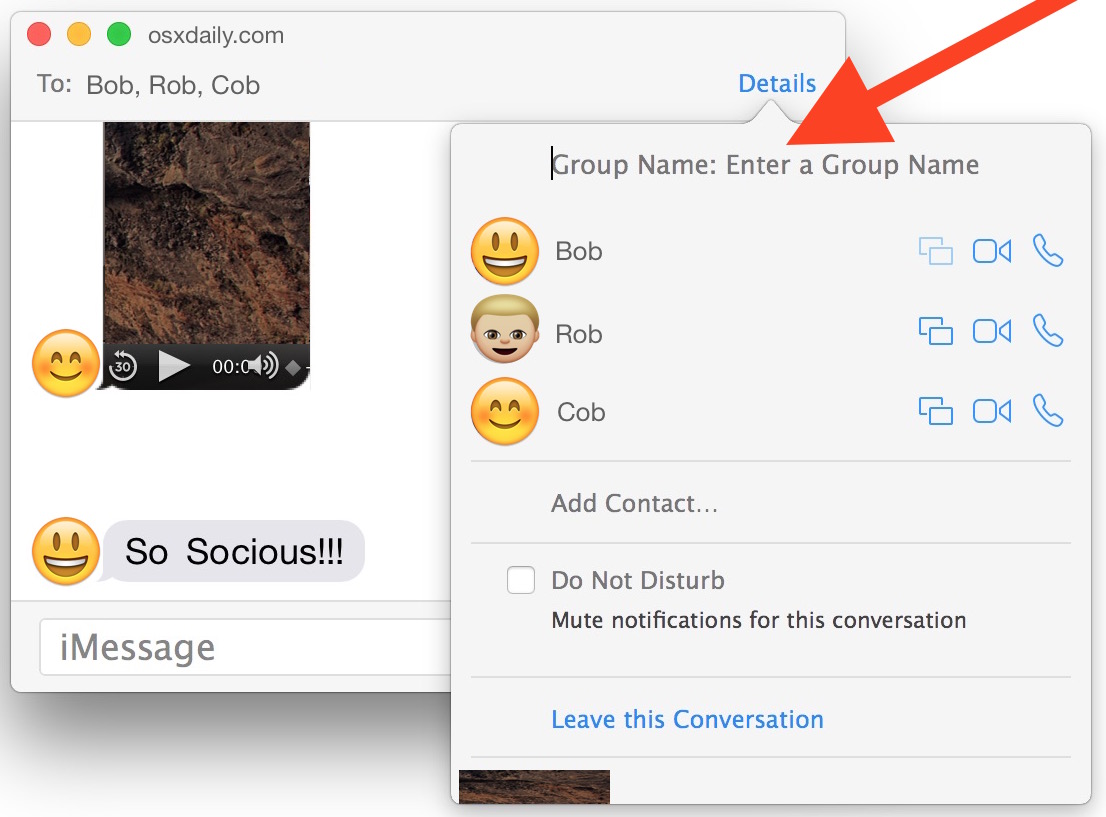1106x817 pixels.
Task: Click the Mute notifications for this conversation text
Action: click(x=758, y=620)
